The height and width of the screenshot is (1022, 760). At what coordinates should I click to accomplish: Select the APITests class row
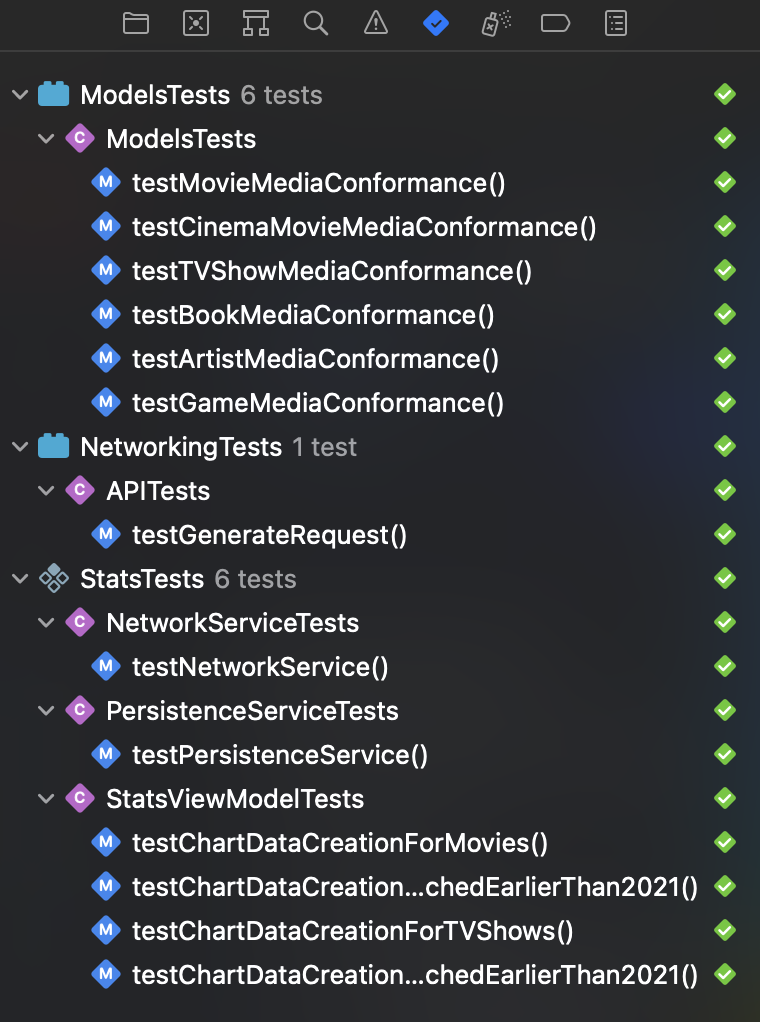pos(158,491)
